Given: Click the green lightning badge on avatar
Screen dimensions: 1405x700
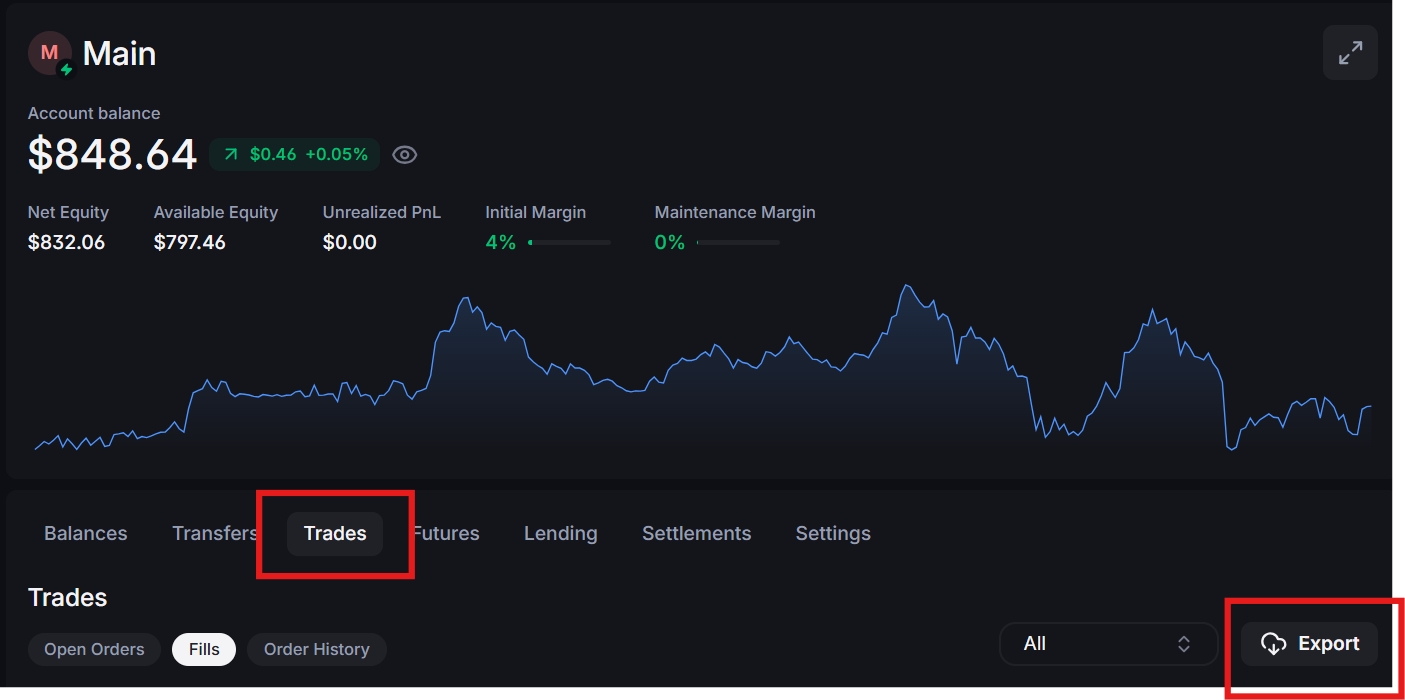Looking at the screenshot, I should [x=66, y=70].
